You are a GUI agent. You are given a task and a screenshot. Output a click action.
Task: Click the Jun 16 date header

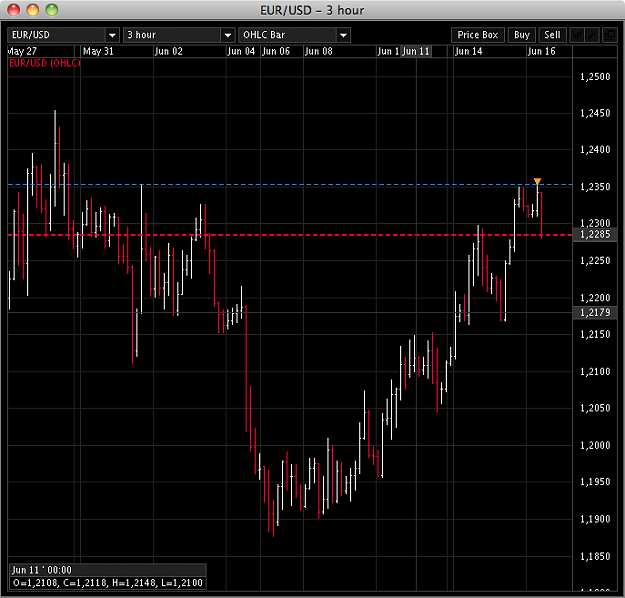pyautogui.click(x=541, y=51)
